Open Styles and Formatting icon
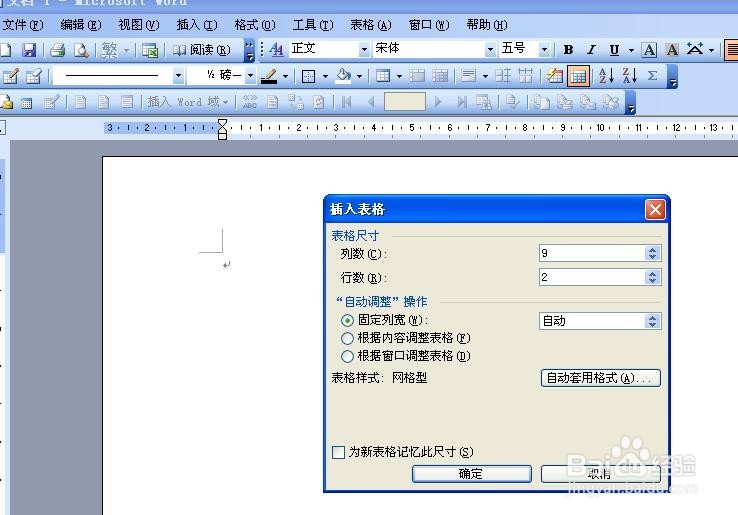 click(x=277, y=50)
